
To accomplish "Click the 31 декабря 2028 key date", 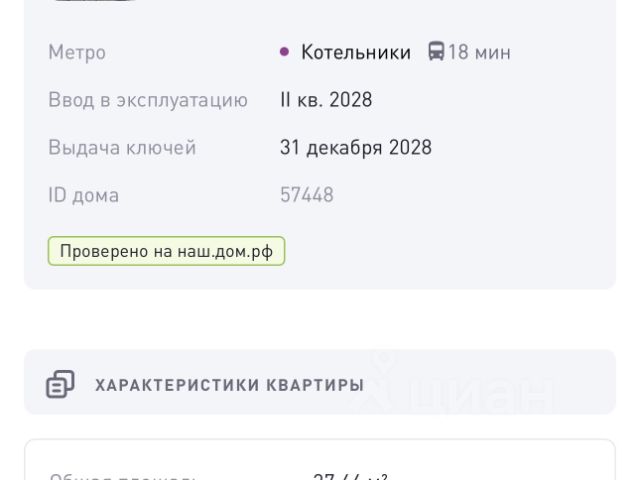I will [x=356, y=147].
